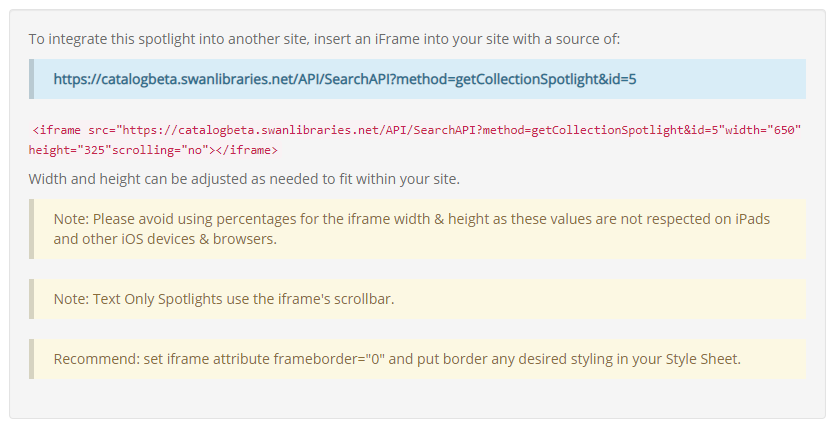Click the 'Width and height can be adjusted' sentence
832x426 pixels.
tap(244, 179)
